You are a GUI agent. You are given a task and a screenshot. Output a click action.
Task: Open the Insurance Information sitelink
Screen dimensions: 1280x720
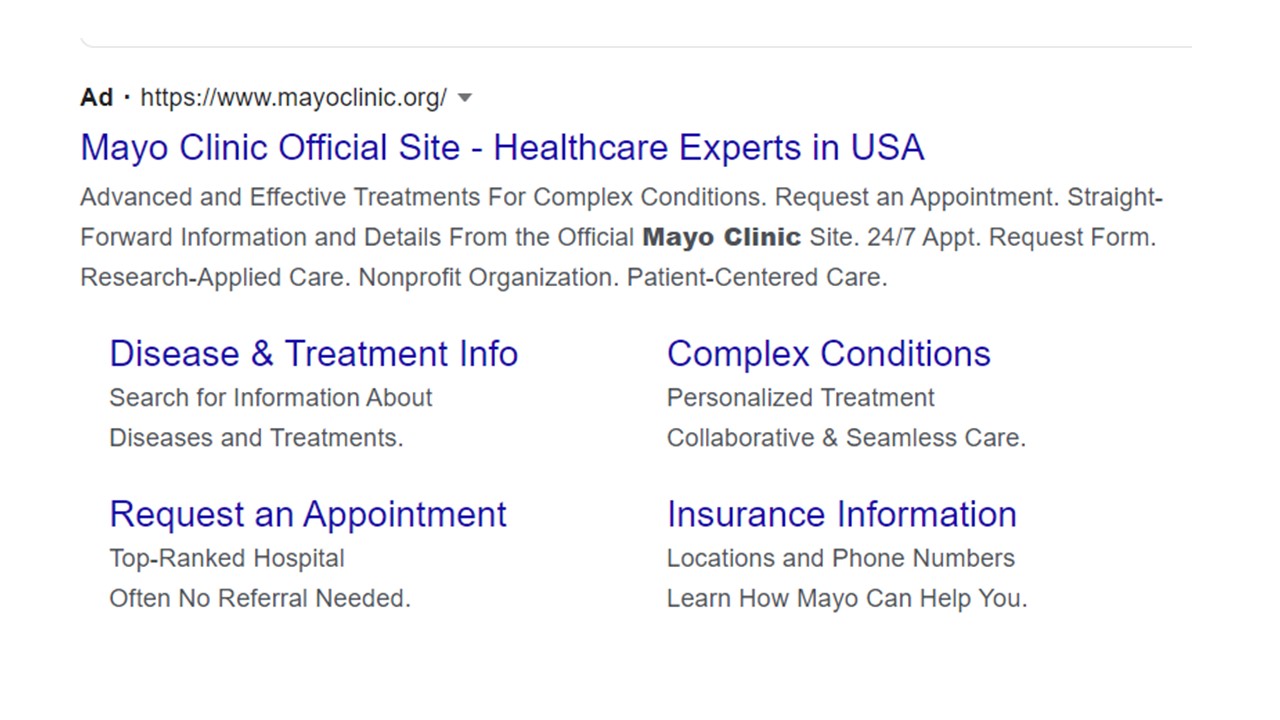pos(842,514)
